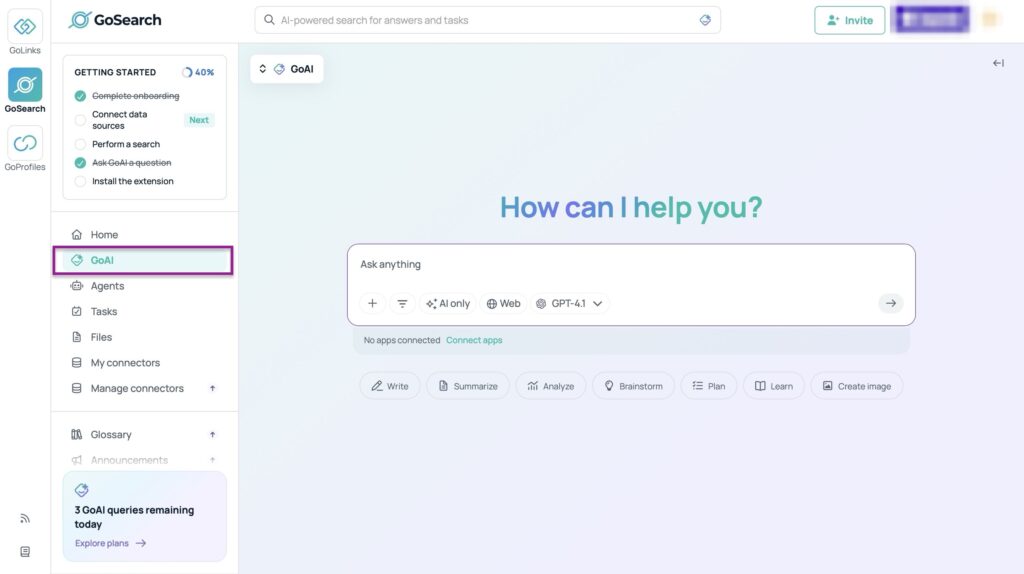Choose the Create image suggestion chip
The image size is (1024, 574).
857,386
